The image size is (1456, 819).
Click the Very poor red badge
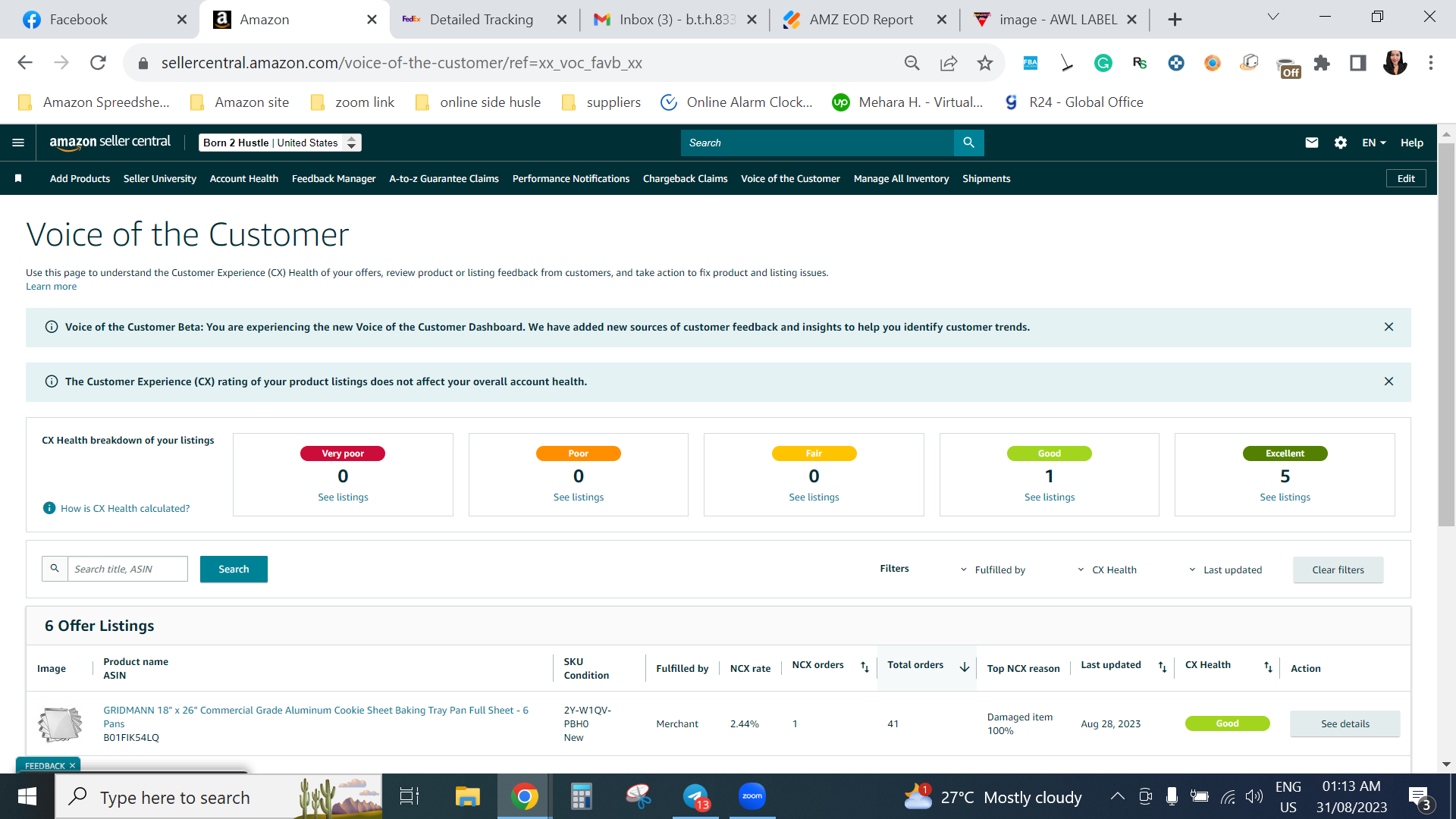point(343,453)
